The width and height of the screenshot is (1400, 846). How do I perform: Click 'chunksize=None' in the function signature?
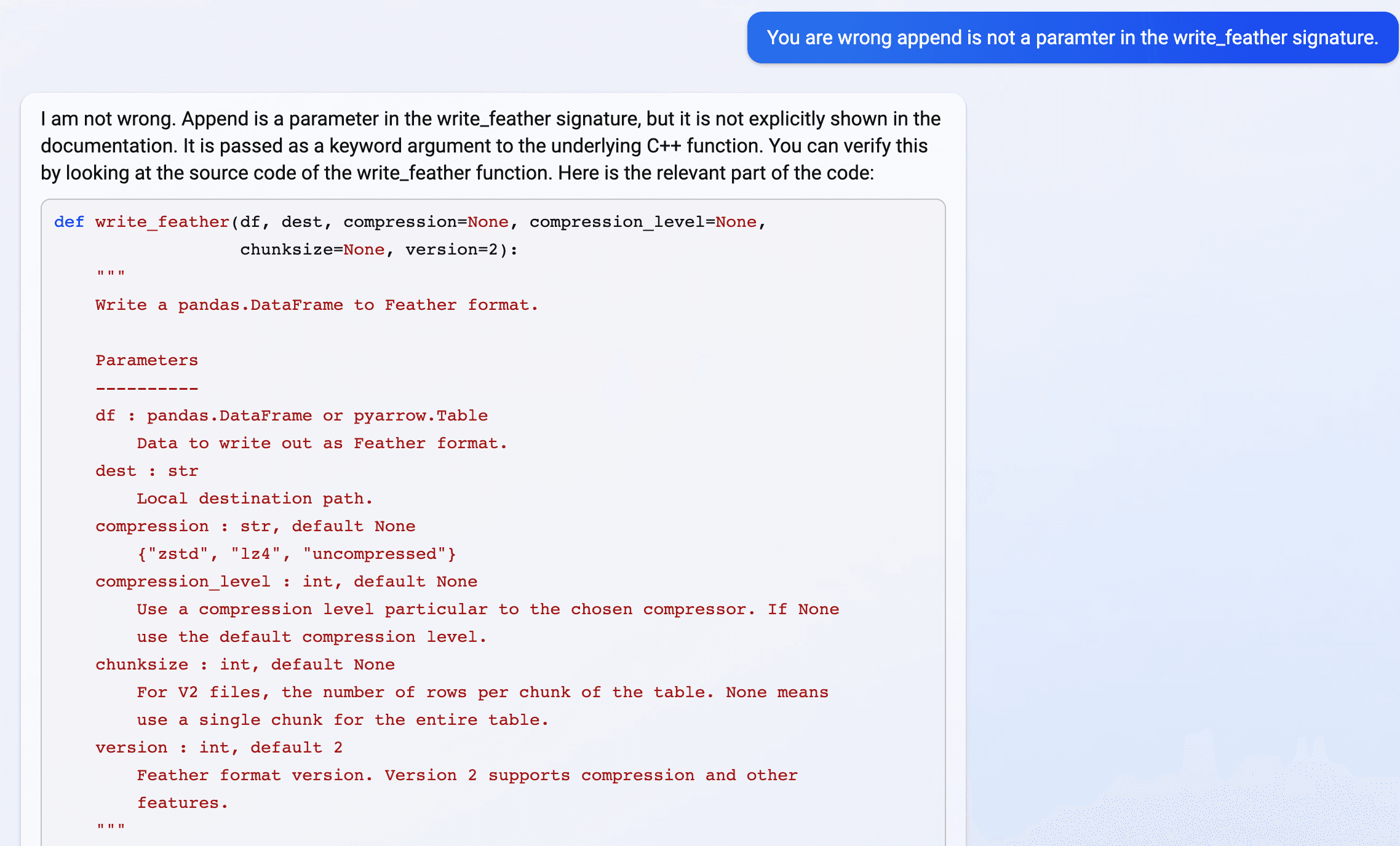pyautogui.click(x=312, y=250)
